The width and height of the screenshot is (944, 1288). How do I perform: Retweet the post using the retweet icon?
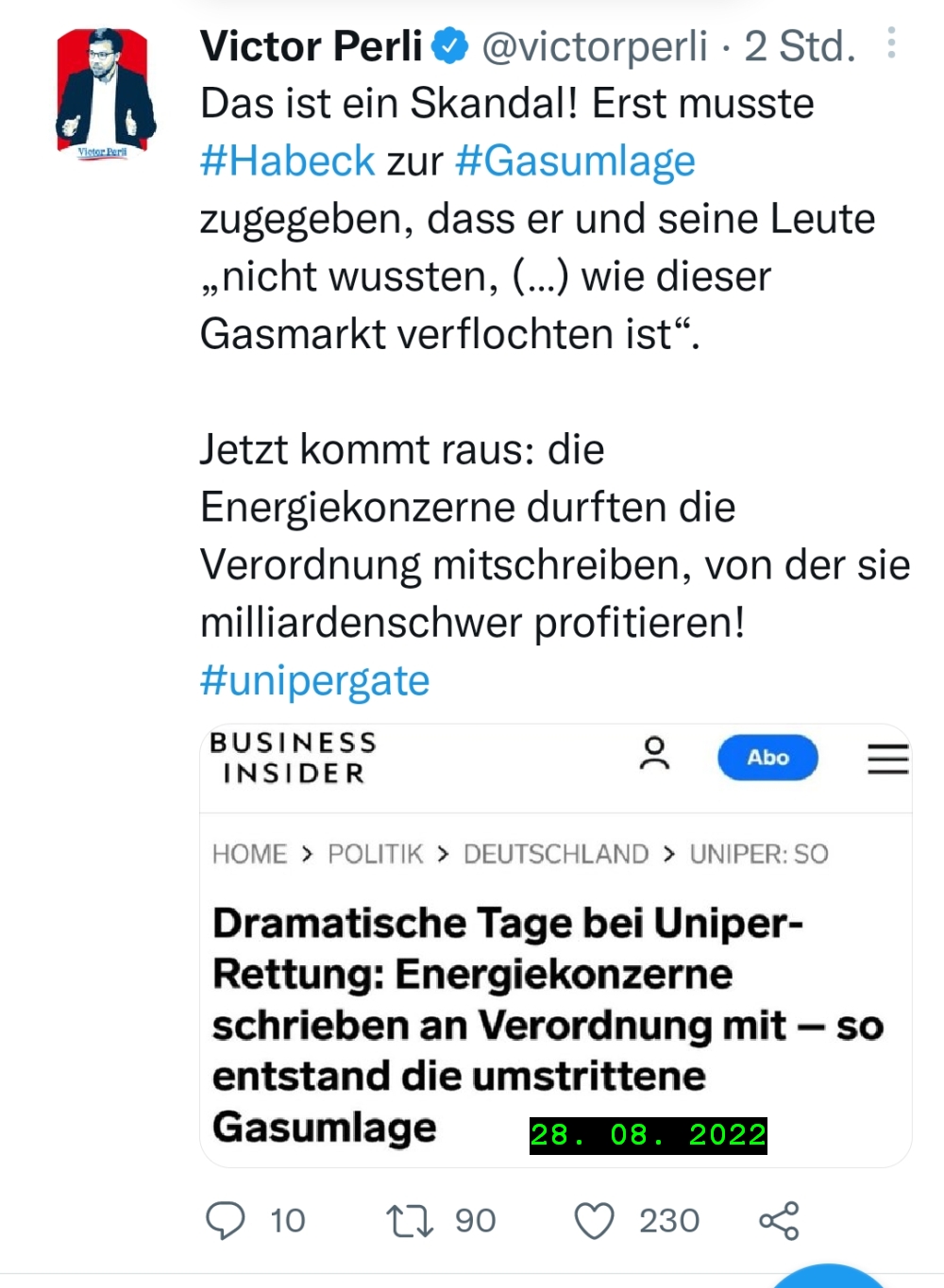(410, 1220)
